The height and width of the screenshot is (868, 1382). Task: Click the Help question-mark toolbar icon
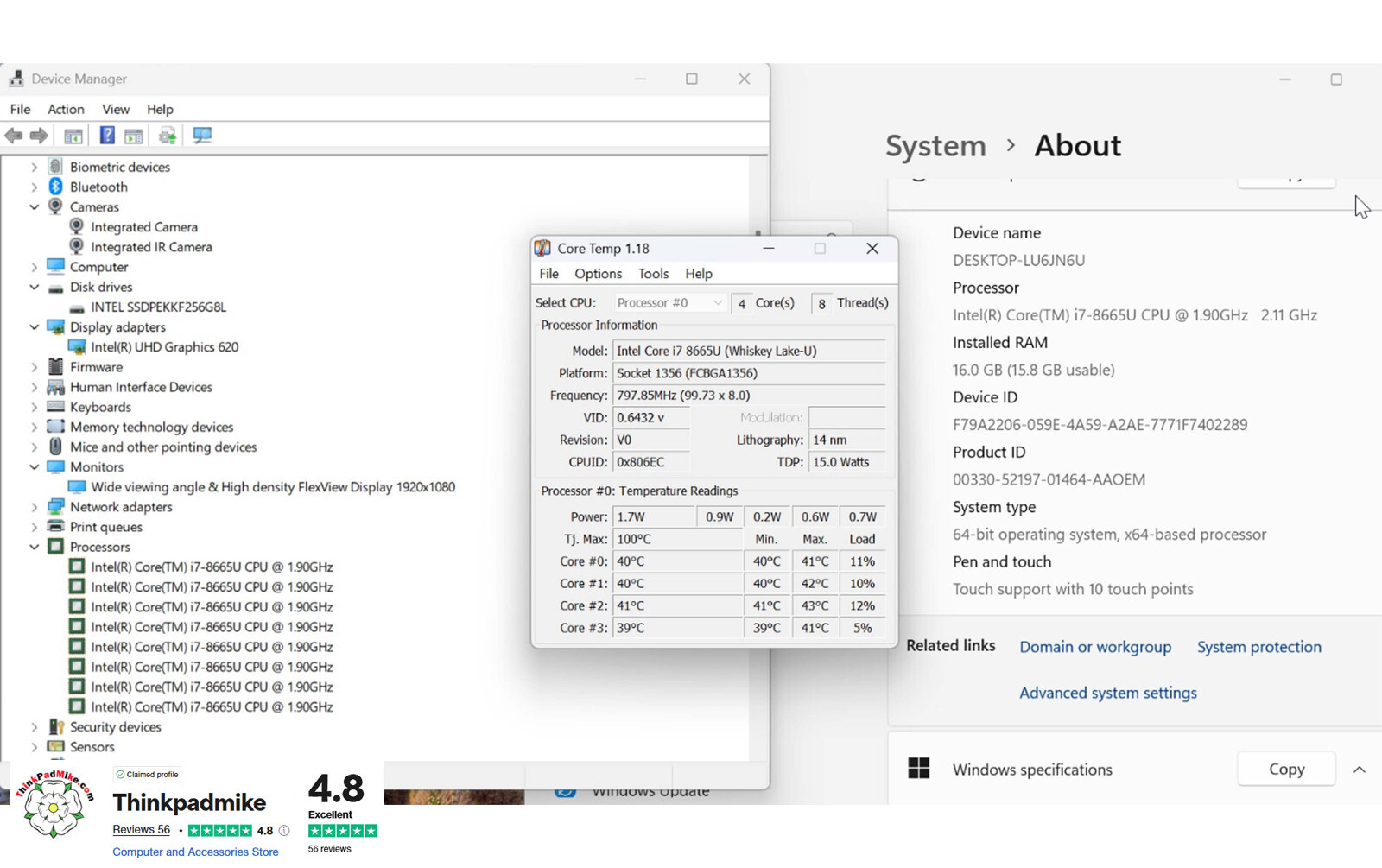[107, 136]
